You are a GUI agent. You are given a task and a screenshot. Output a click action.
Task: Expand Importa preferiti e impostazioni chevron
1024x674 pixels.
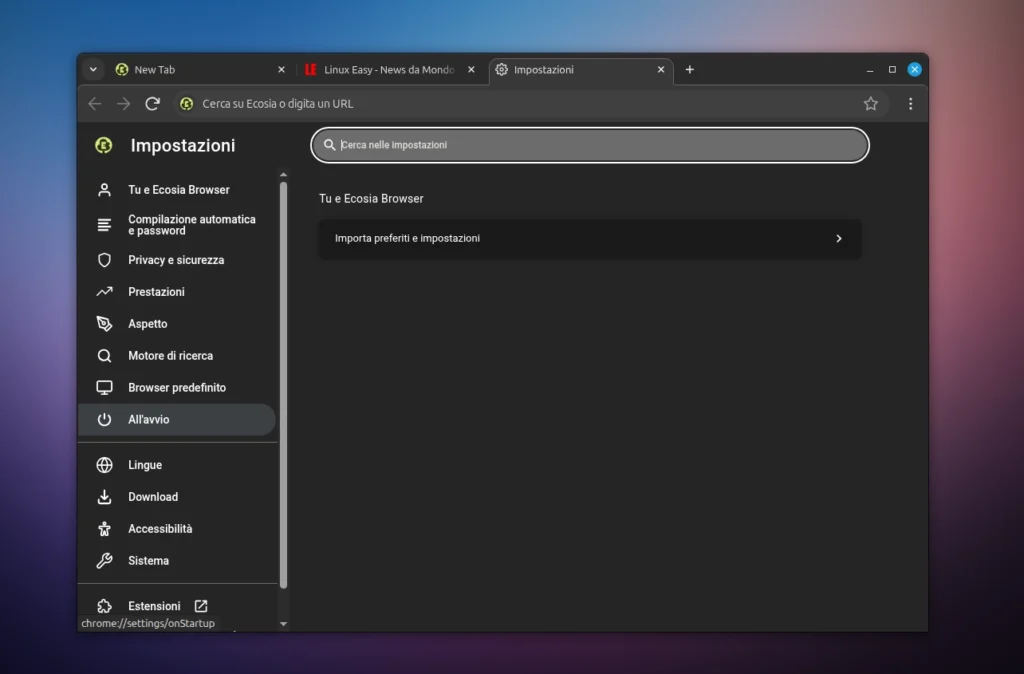click(838, 239)
